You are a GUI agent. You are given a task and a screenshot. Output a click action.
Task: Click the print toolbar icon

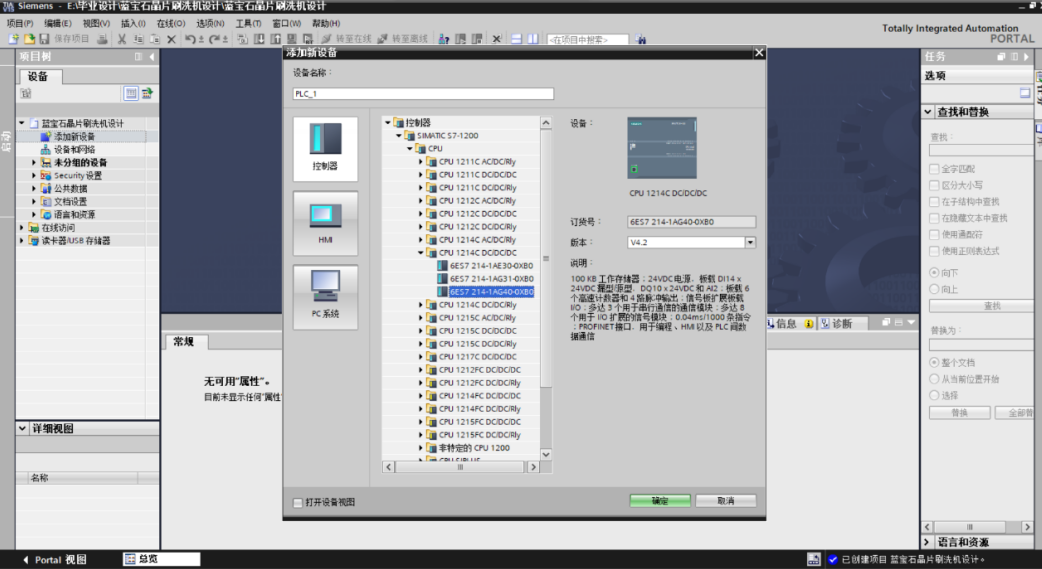[x=102, y=39]
